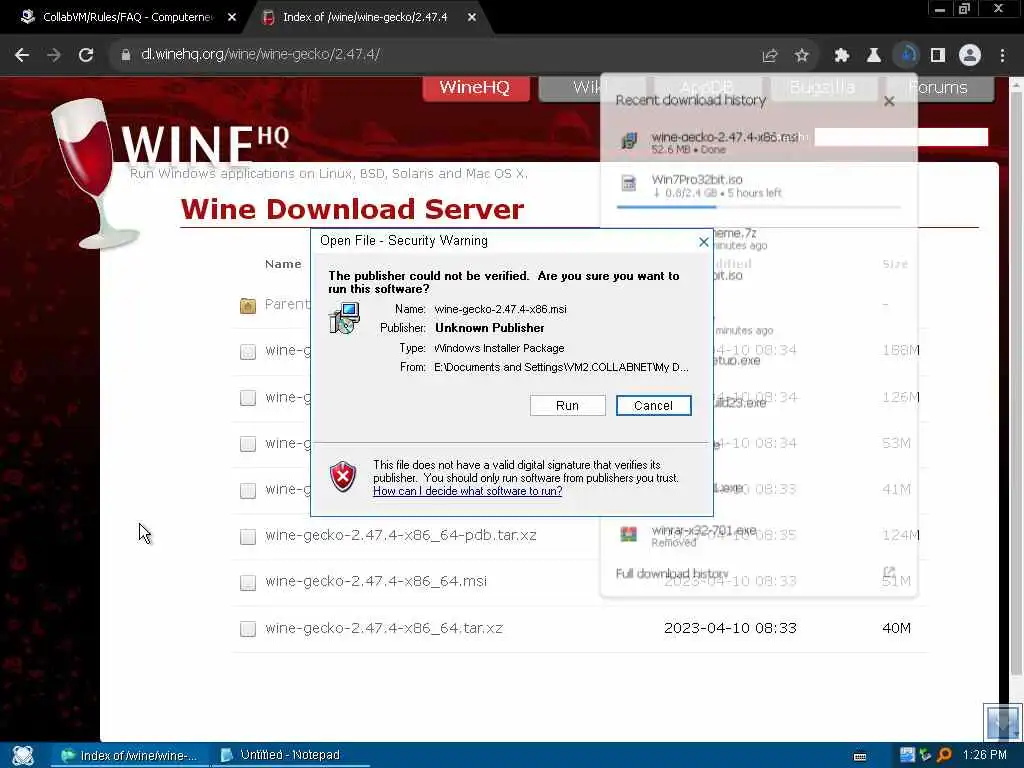Click the winrar-x32-701.exe icon in downloads
Screen dimensions: 1024x768
(628, 535)
